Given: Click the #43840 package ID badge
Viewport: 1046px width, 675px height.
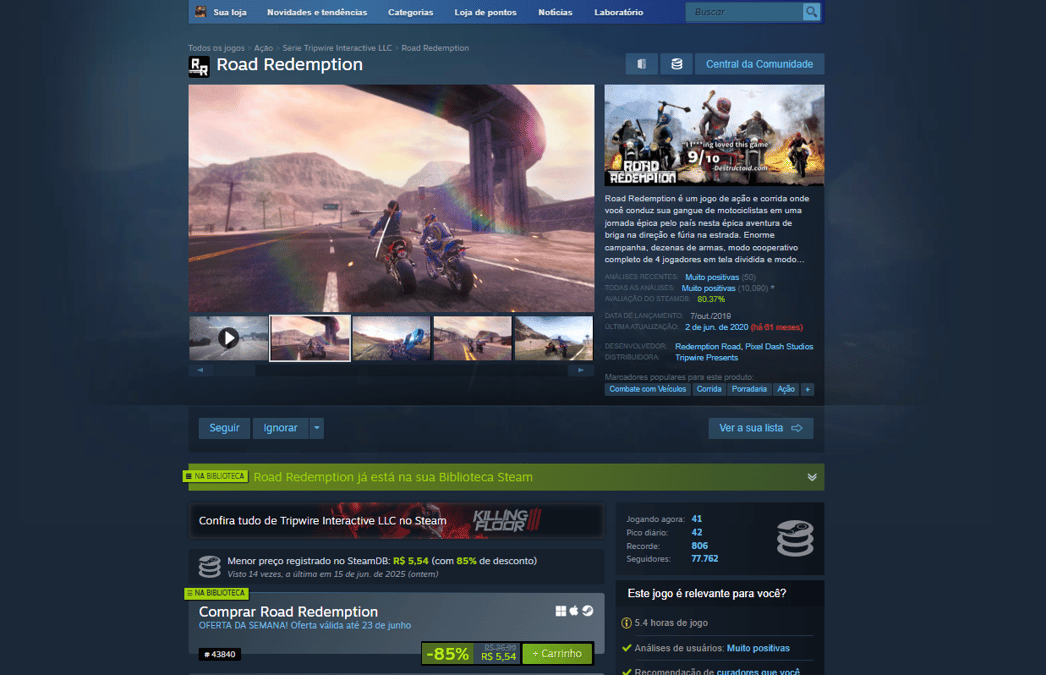Looking at the screenshot, I should coord(220,654).
